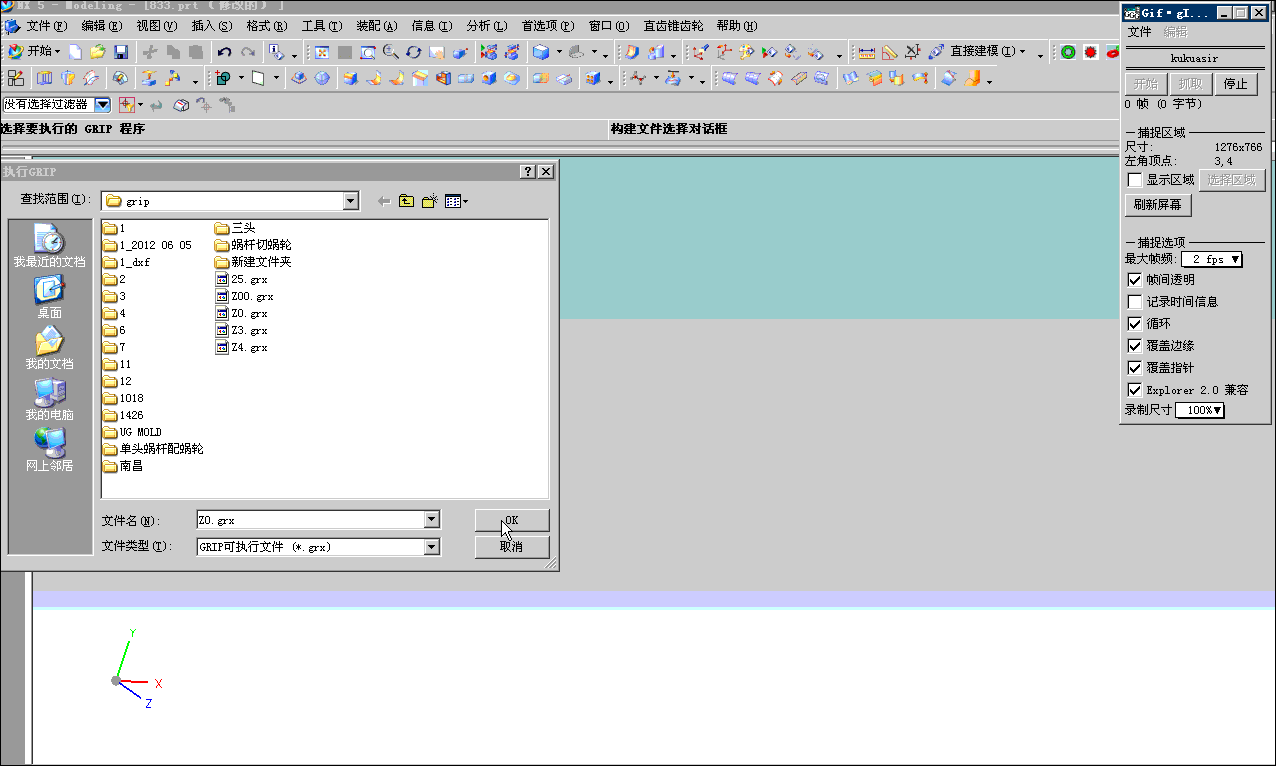Open the 没有选择过滤器 dropdown
This screenshot has width=1276, height=766.
click(103, 104)
